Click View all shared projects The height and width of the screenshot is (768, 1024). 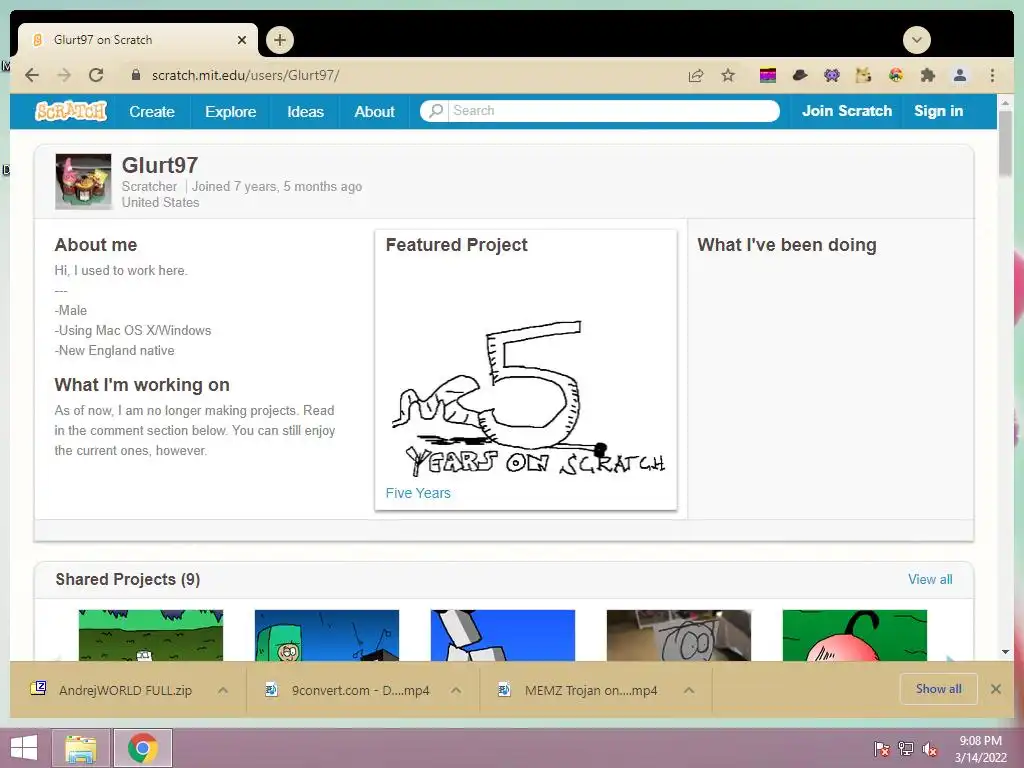930,579
